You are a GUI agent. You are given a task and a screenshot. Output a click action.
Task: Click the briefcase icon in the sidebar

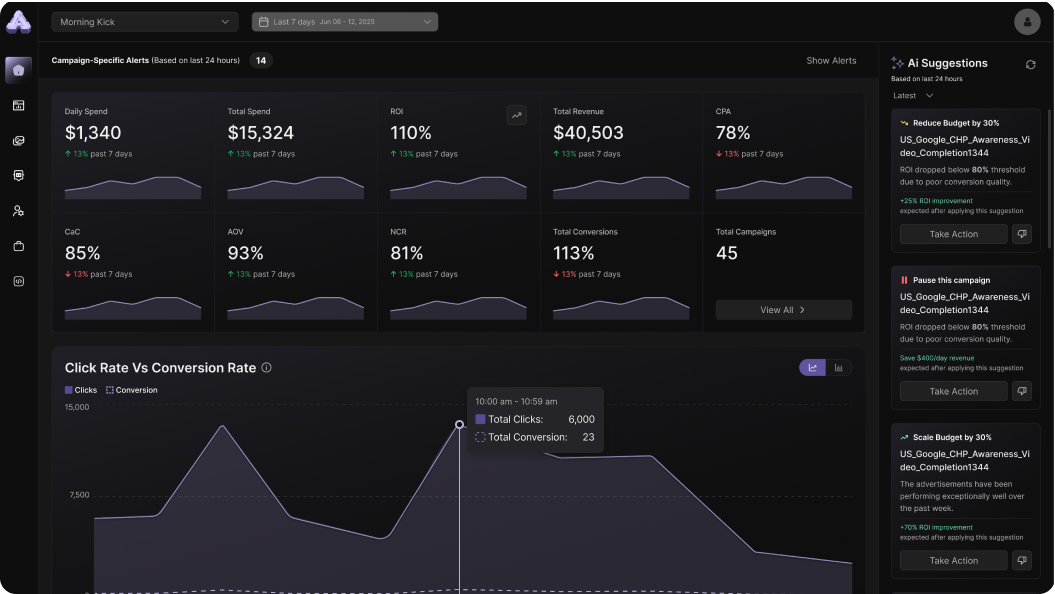pos(17,246)
